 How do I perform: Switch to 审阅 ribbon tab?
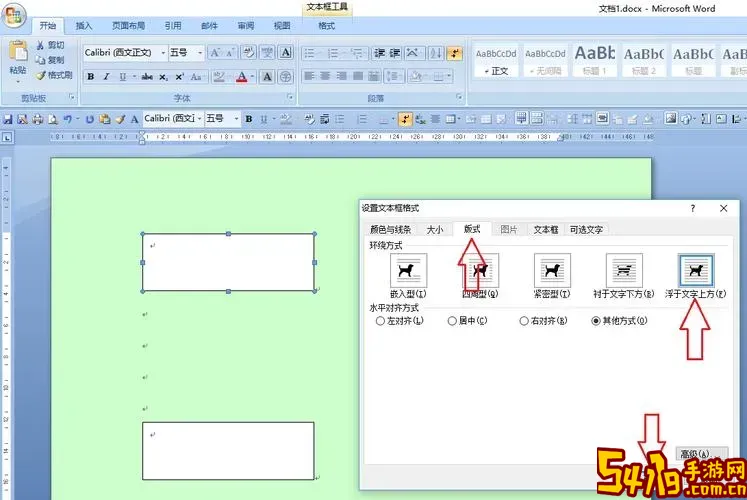[x=246, y=26]
